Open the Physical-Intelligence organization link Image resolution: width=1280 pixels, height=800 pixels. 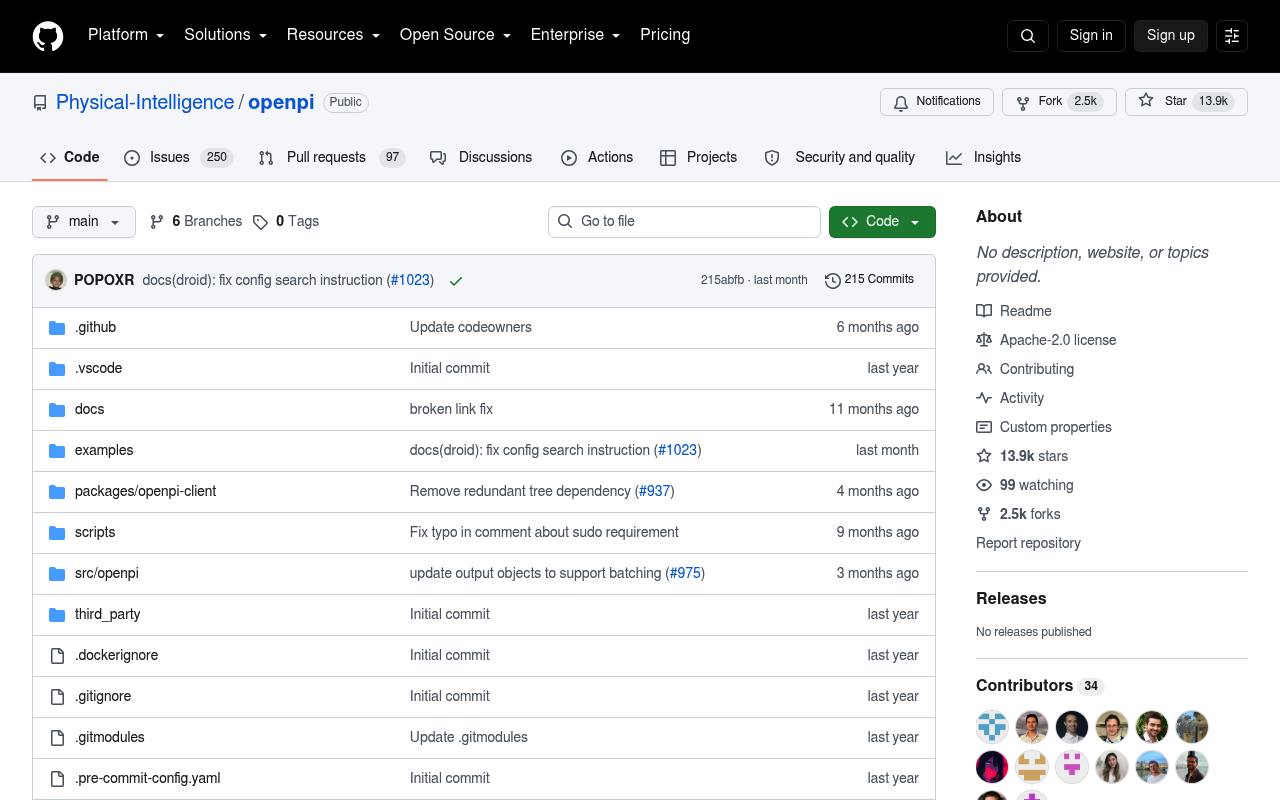145,102
